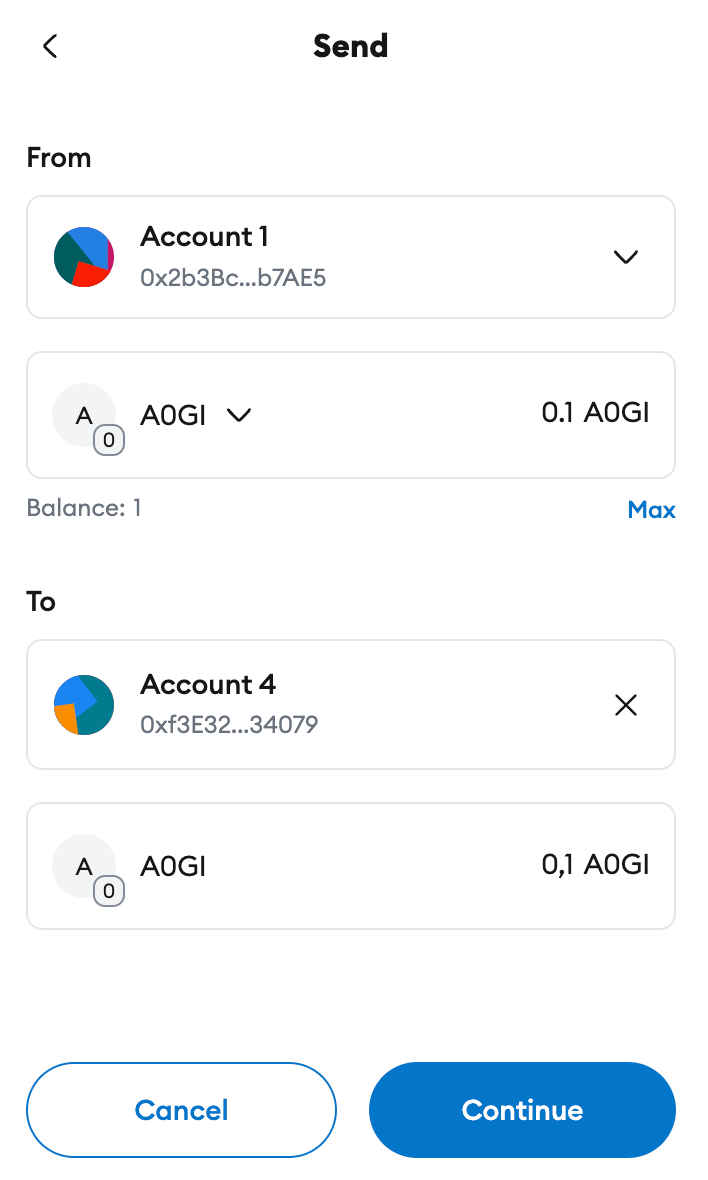This screenshot has height=1180, width=708.
Task: Click the 0,1 A0GI destination amount
Action: pyautogui.click(x=595, y=864)
